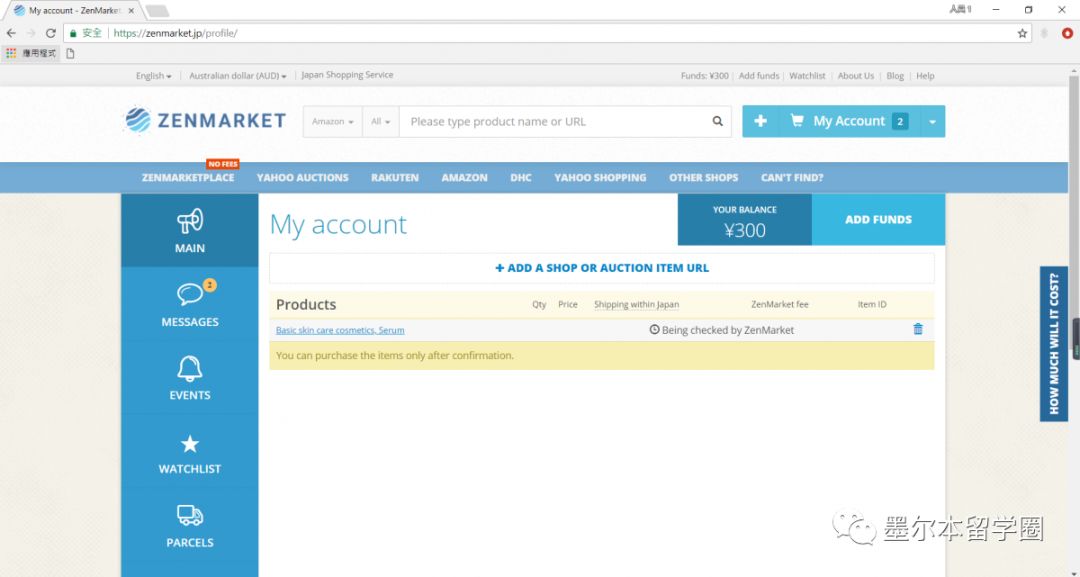Click the Funds: ¥300 top link

[705, 76]
